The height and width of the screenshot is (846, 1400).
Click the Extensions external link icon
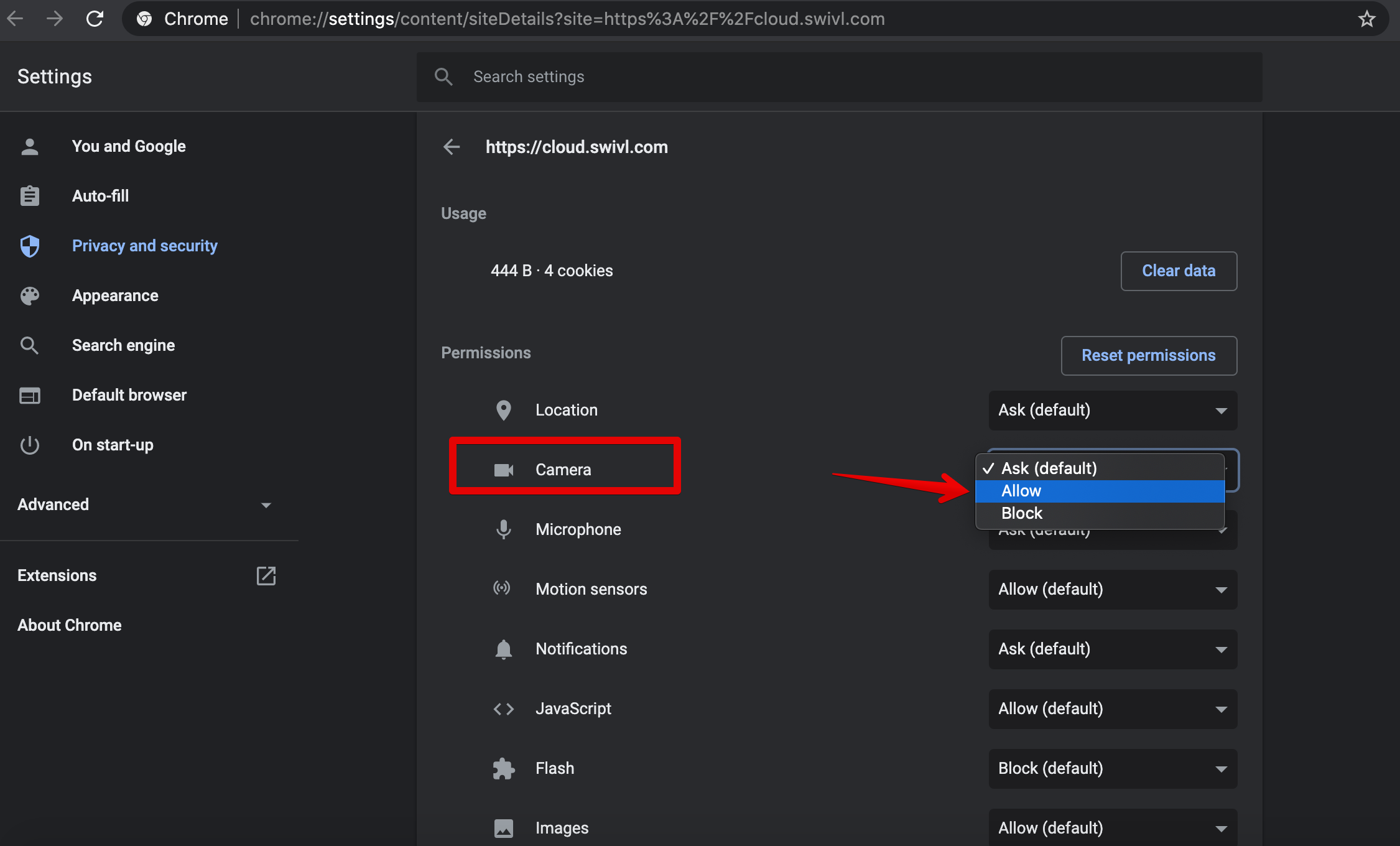coord(266,575)
